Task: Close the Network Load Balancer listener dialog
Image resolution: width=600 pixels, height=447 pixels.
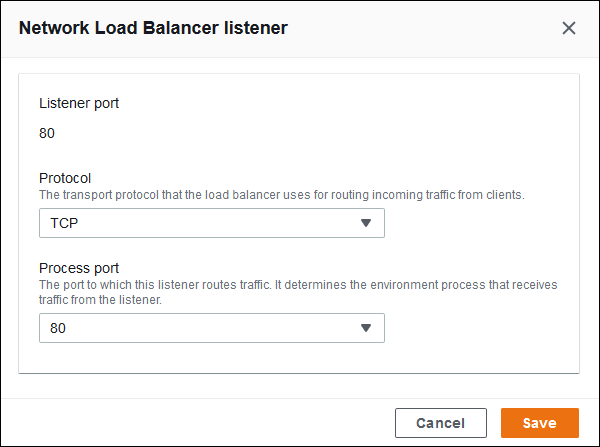Action: 569,28
